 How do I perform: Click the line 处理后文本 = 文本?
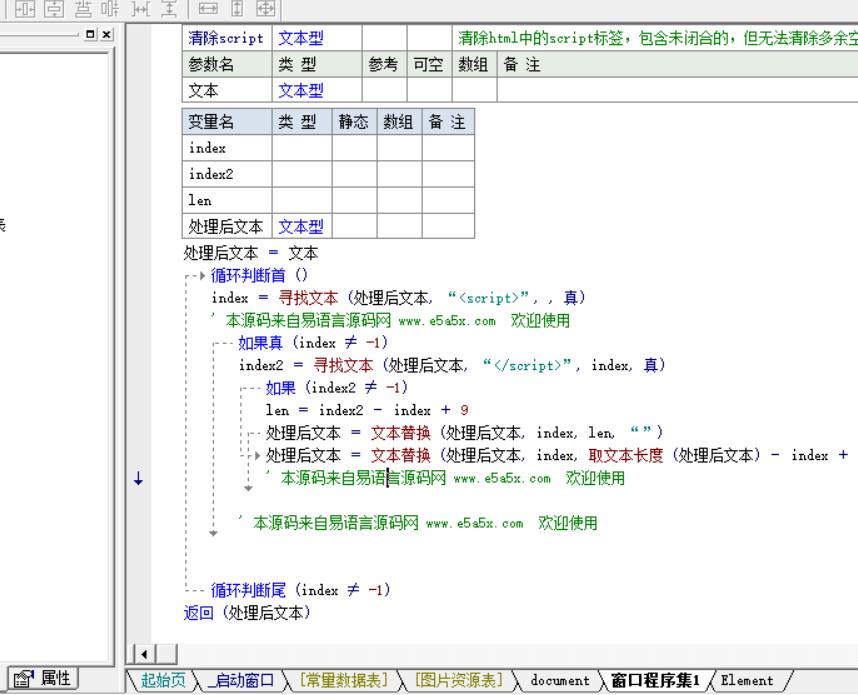click(251, 253)
